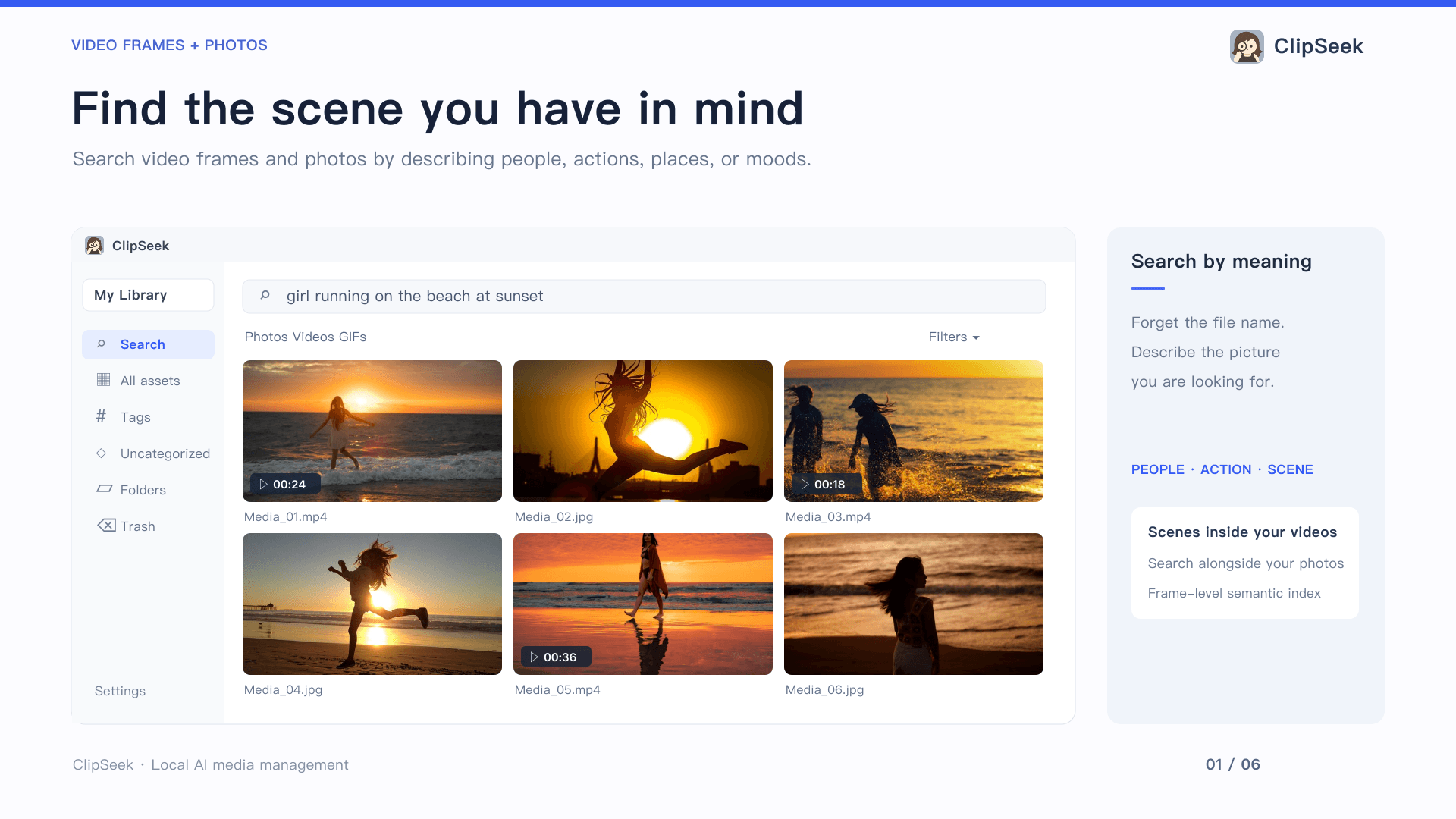Screen dimensions: 1456x819
Task: Open Tags in the sidebar
Action: point(148,417)
